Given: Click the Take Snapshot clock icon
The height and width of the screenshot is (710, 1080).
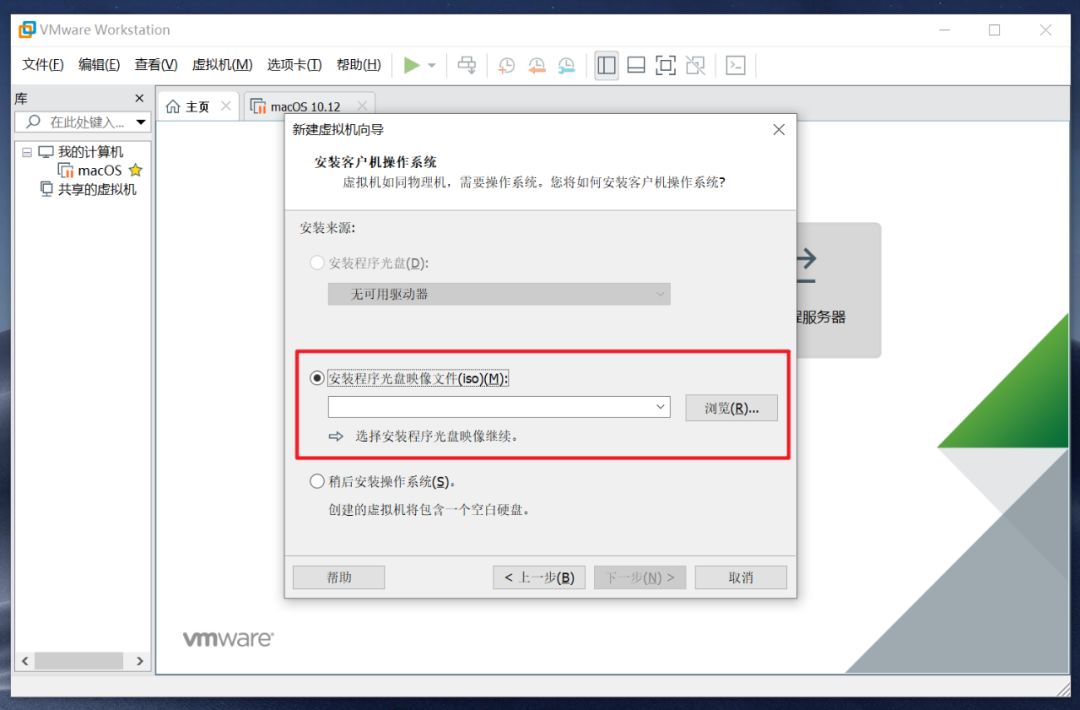Looking at the screenshot, I should (506, 65).
